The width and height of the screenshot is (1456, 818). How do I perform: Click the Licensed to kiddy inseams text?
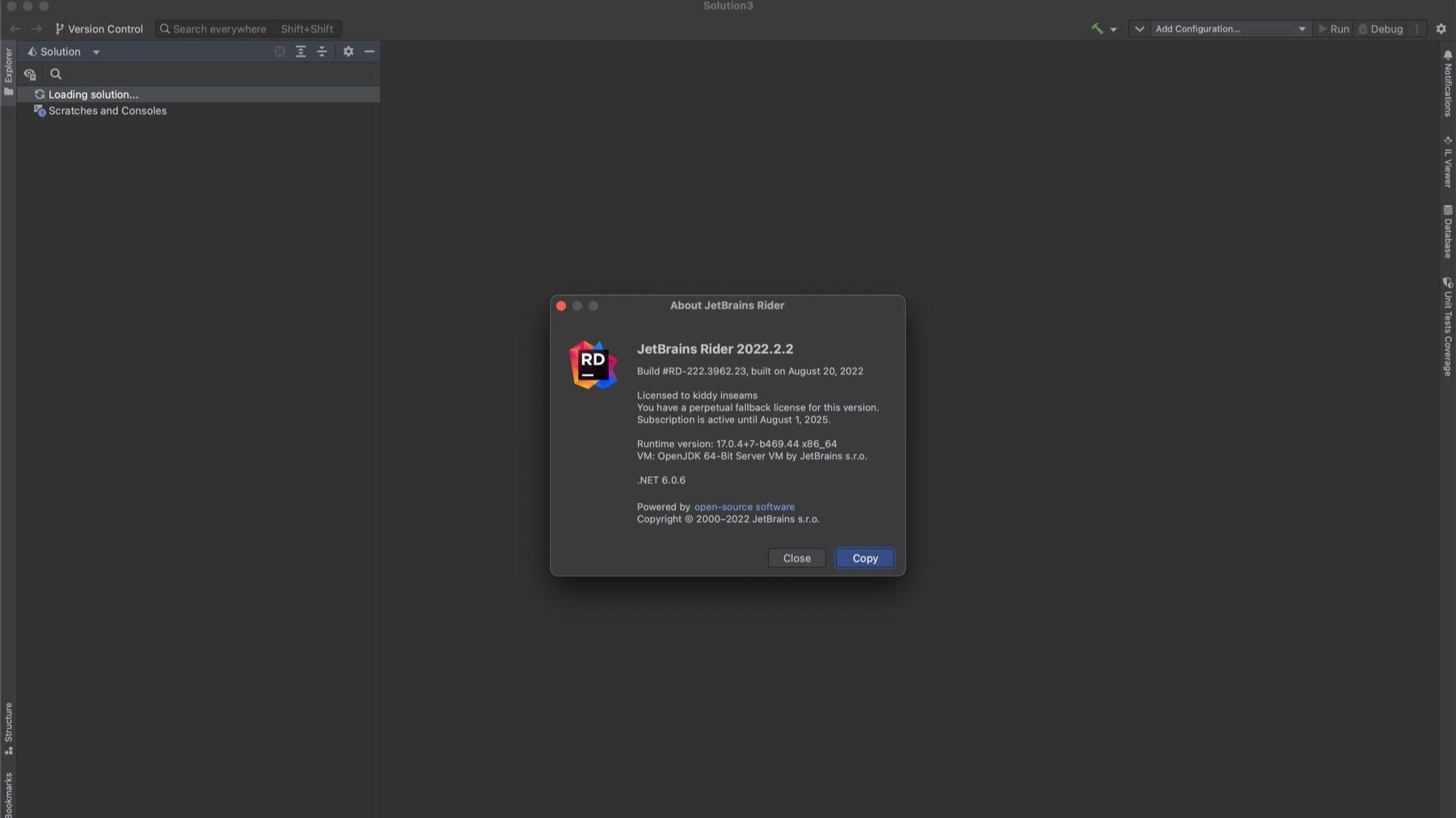(x=697, y=395)
